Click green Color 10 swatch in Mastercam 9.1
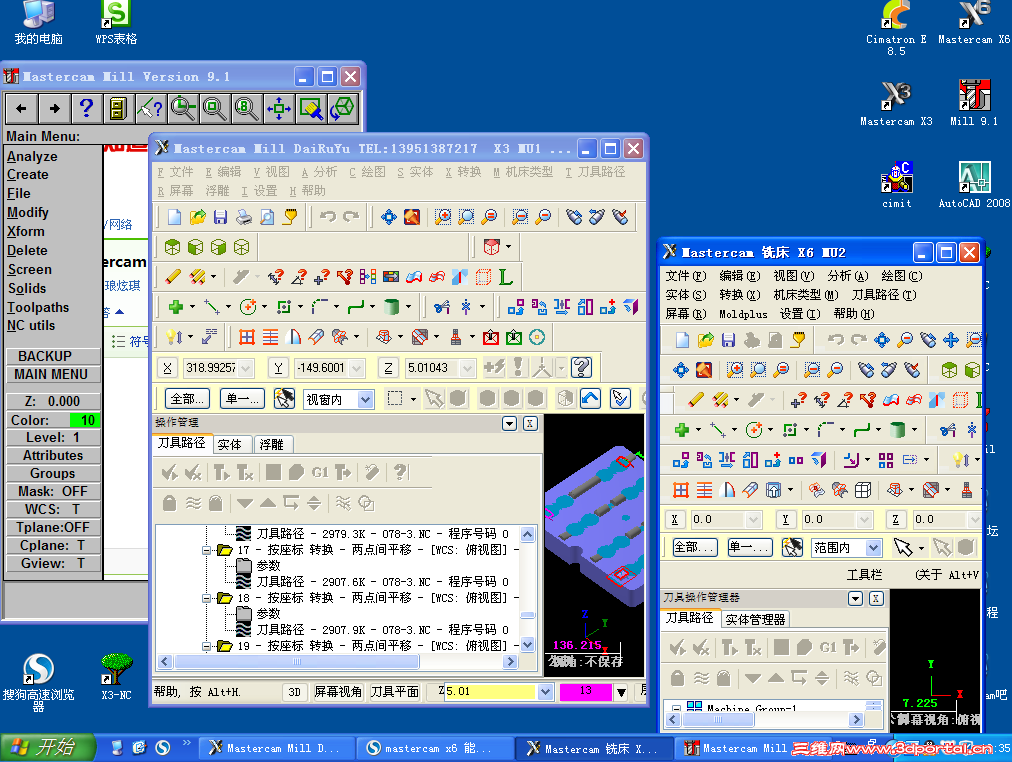1012x762 pixels. coord(85,420)
